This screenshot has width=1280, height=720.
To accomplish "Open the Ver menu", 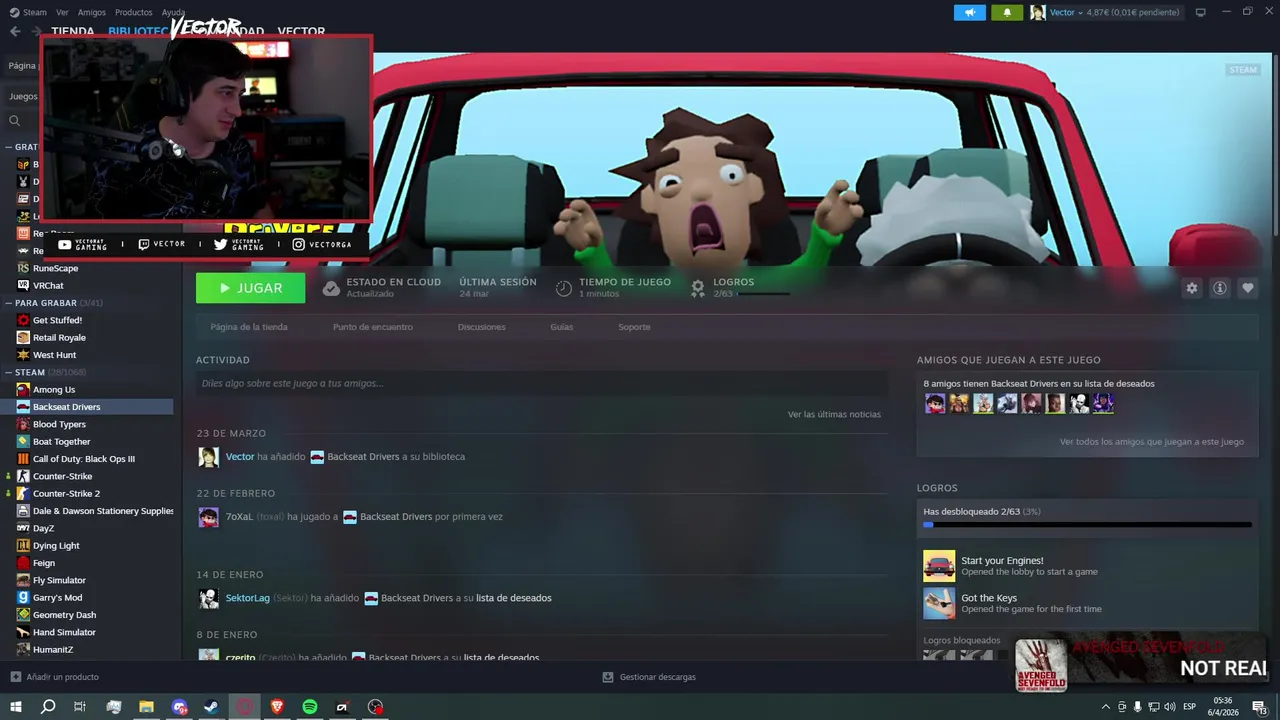I will pyautogui.click(x=63, y=12).
